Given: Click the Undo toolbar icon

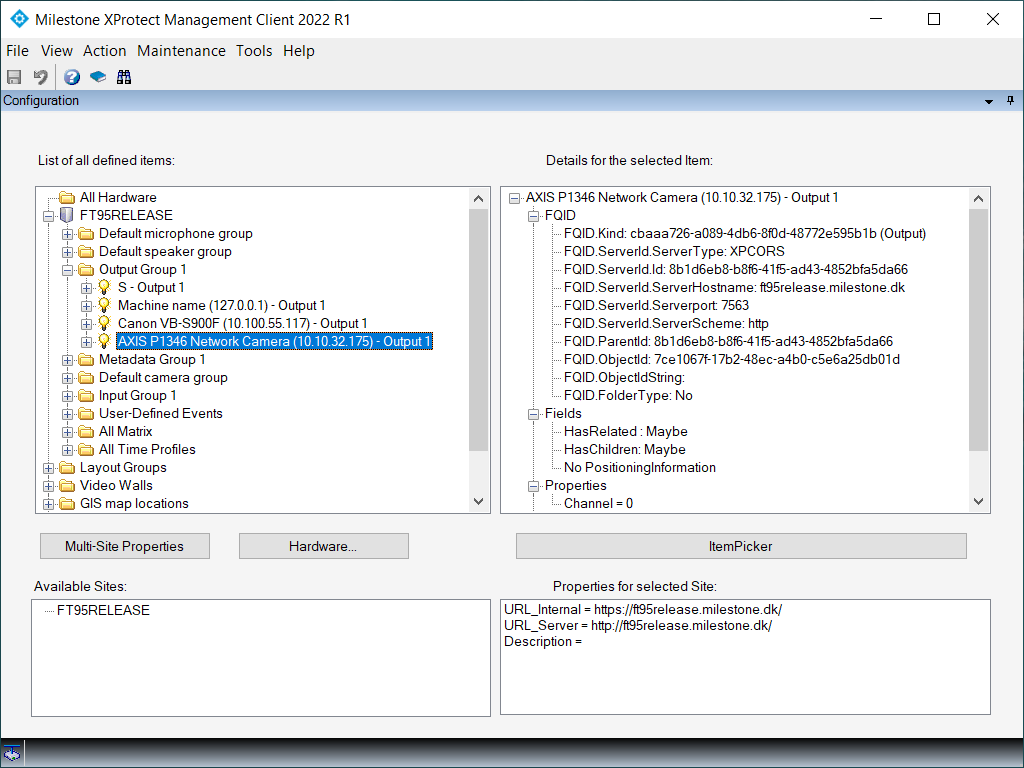Looking at the screenshot, I should pyautogui.click(x=40, y=77).
